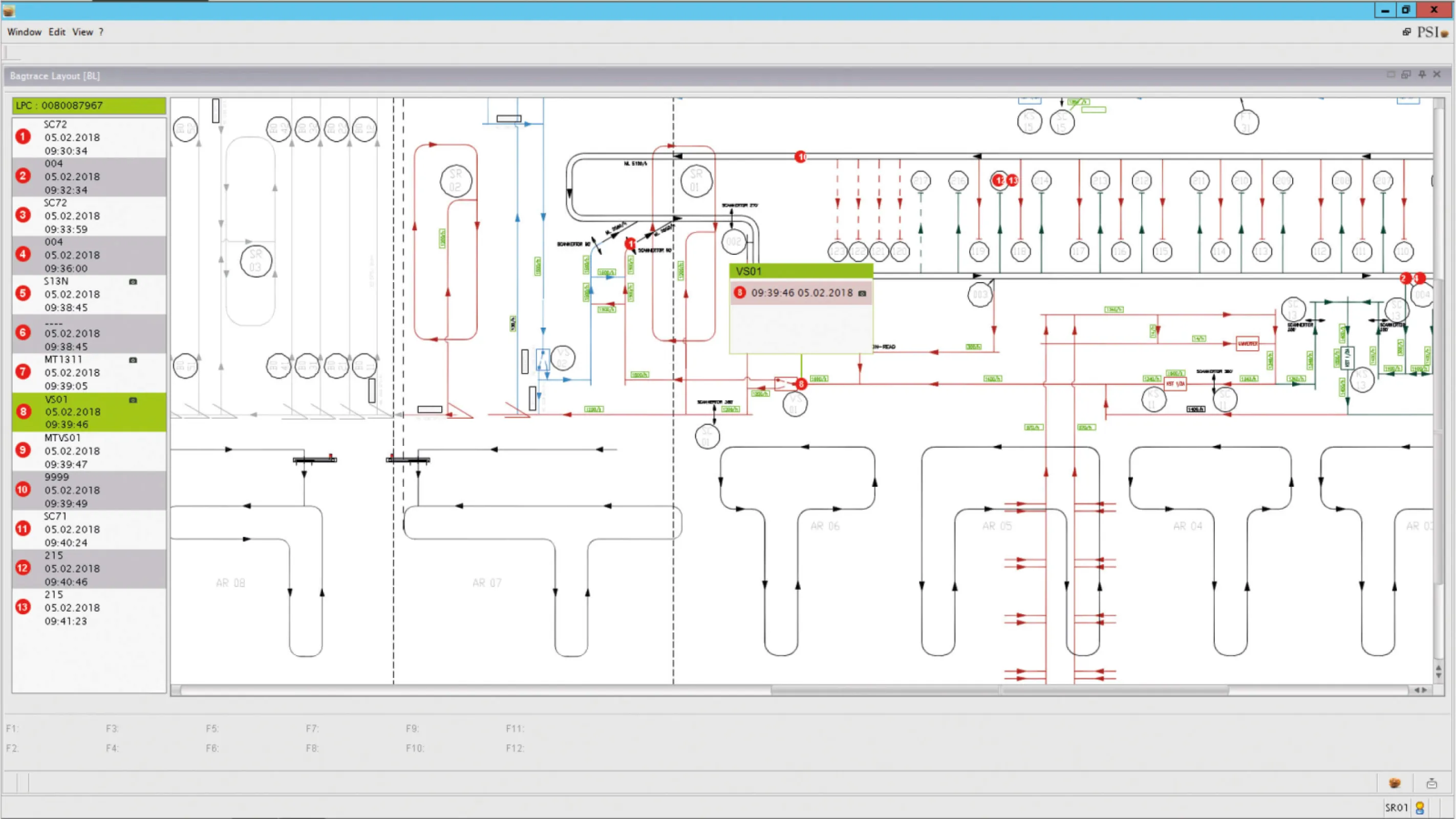Click the detach window icon in panel header
The width and height of the screenshot is (1456, 819).
point(1406,75)
